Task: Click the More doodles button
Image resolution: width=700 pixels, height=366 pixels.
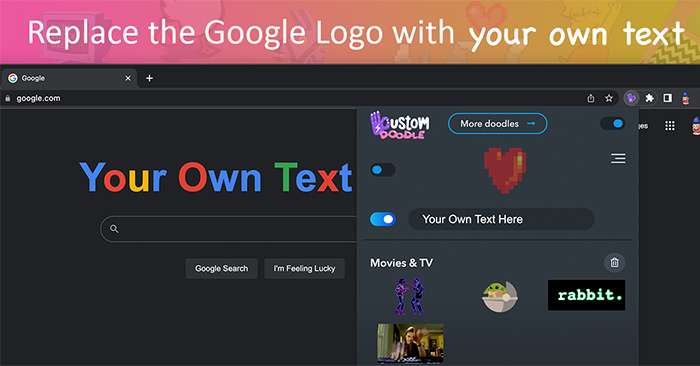Action: 497,124
